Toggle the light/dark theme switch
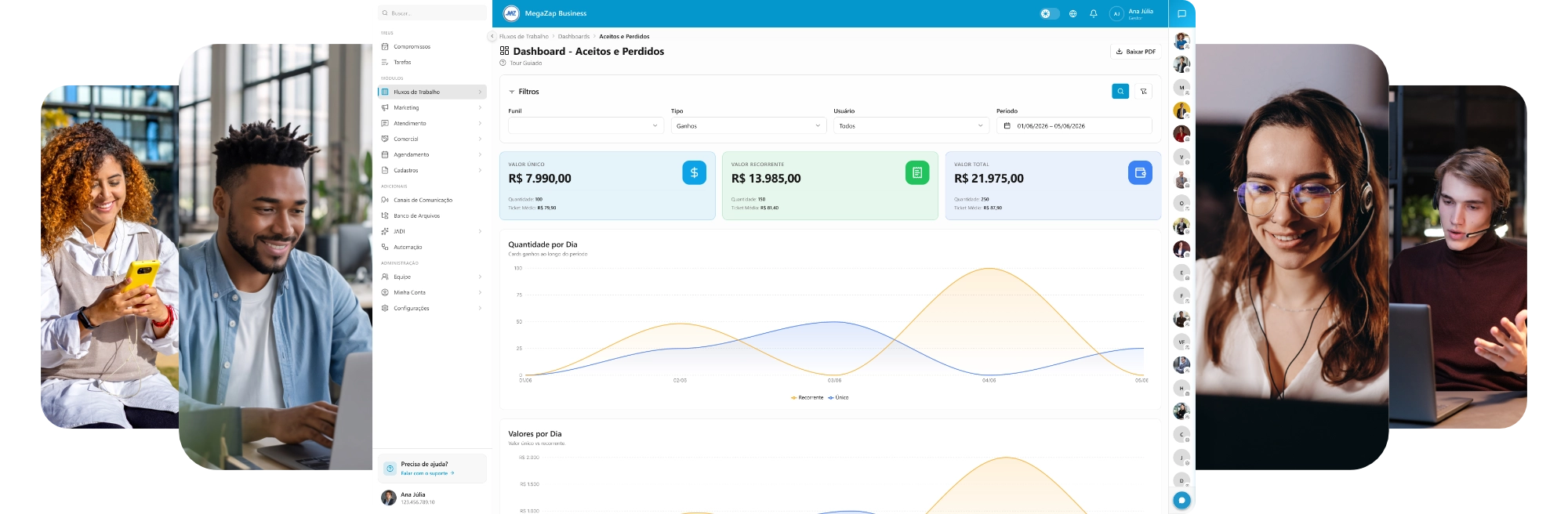Image resolution: width=1568 pixels, height=514 pixels. pyautogui.click(x=1049, y=13)
